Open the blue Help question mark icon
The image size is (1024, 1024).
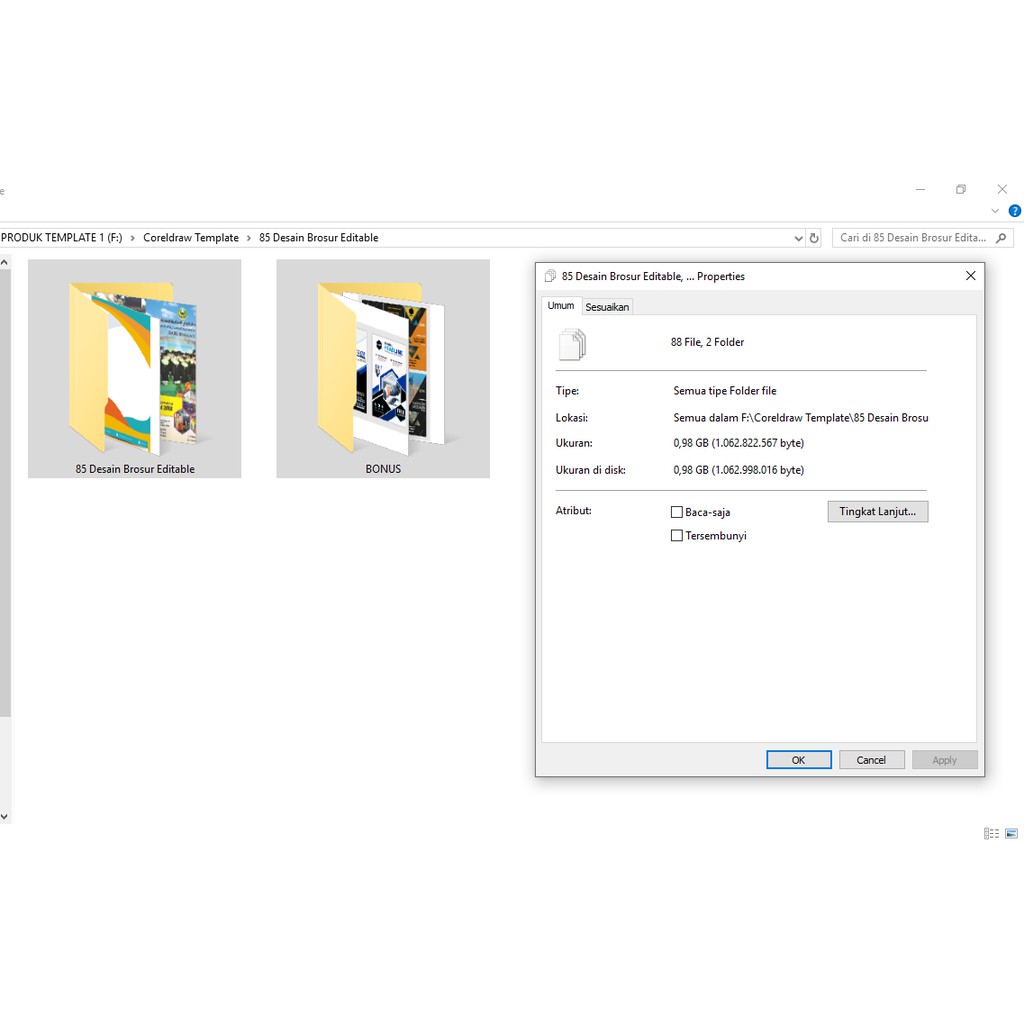[1014, 211]
